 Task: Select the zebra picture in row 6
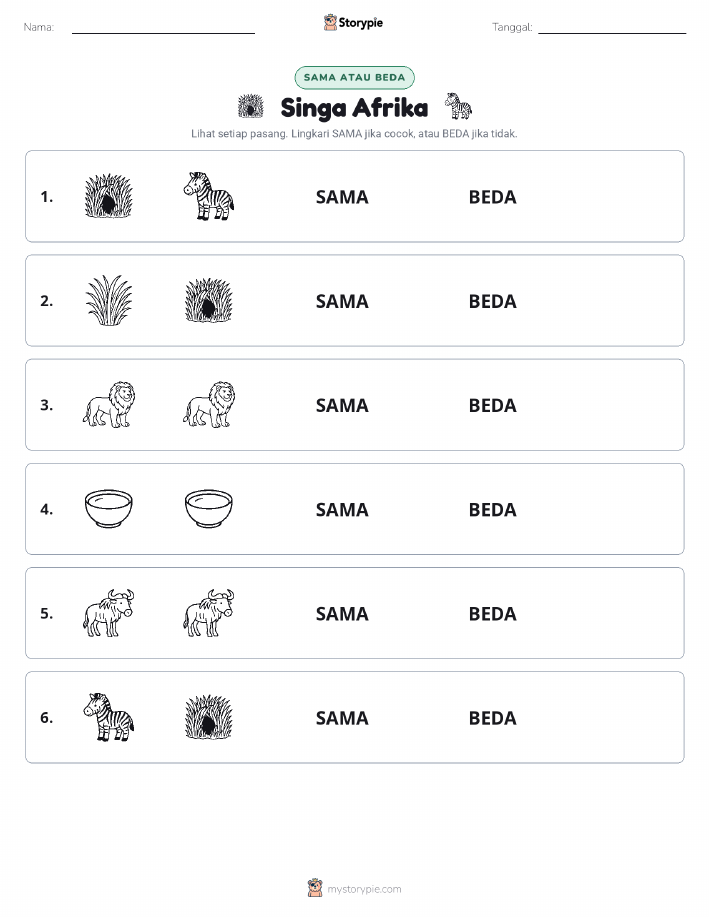109,717
